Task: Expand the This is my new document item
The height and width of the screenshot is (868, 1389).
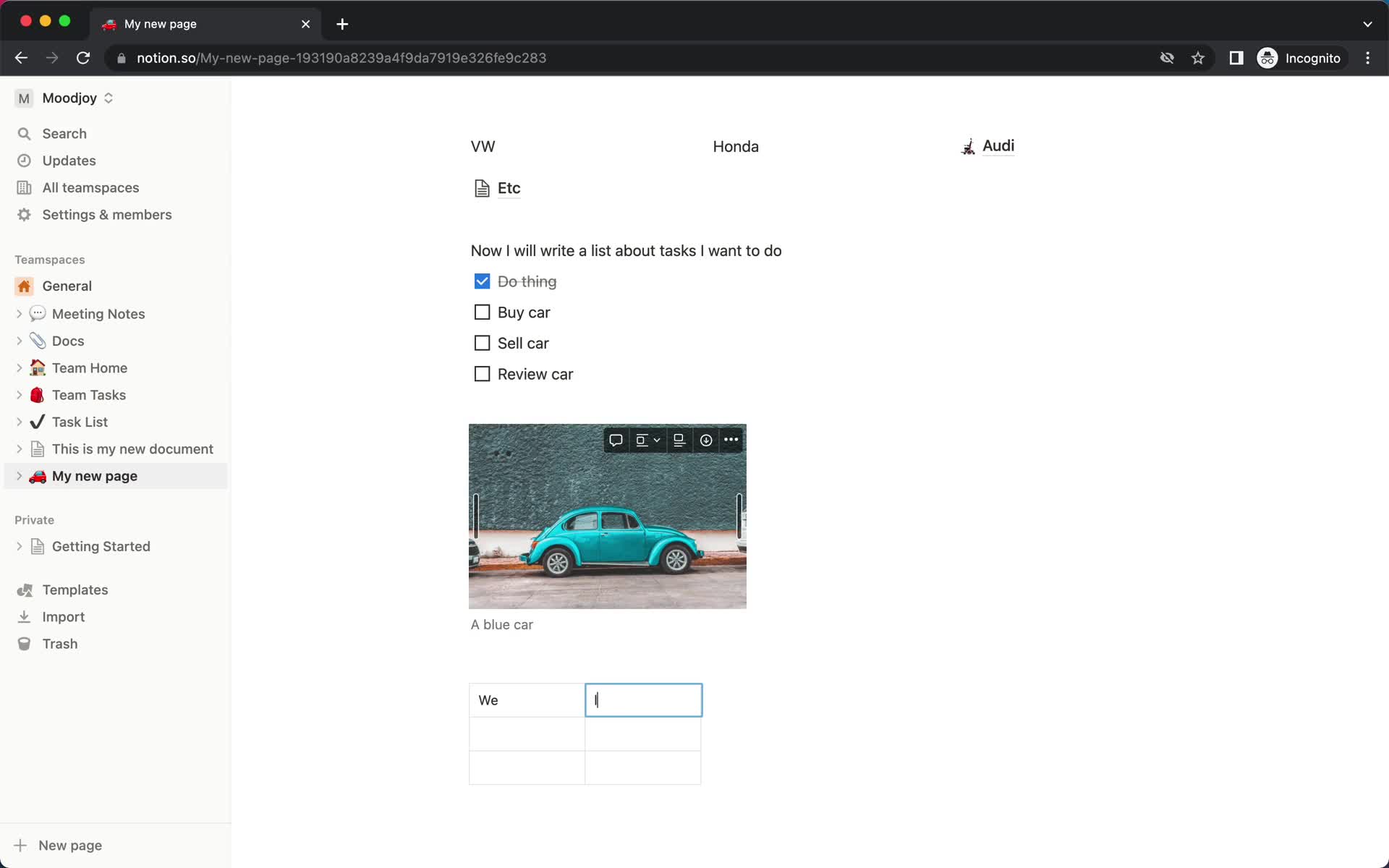Action: (x=19, y=449)
